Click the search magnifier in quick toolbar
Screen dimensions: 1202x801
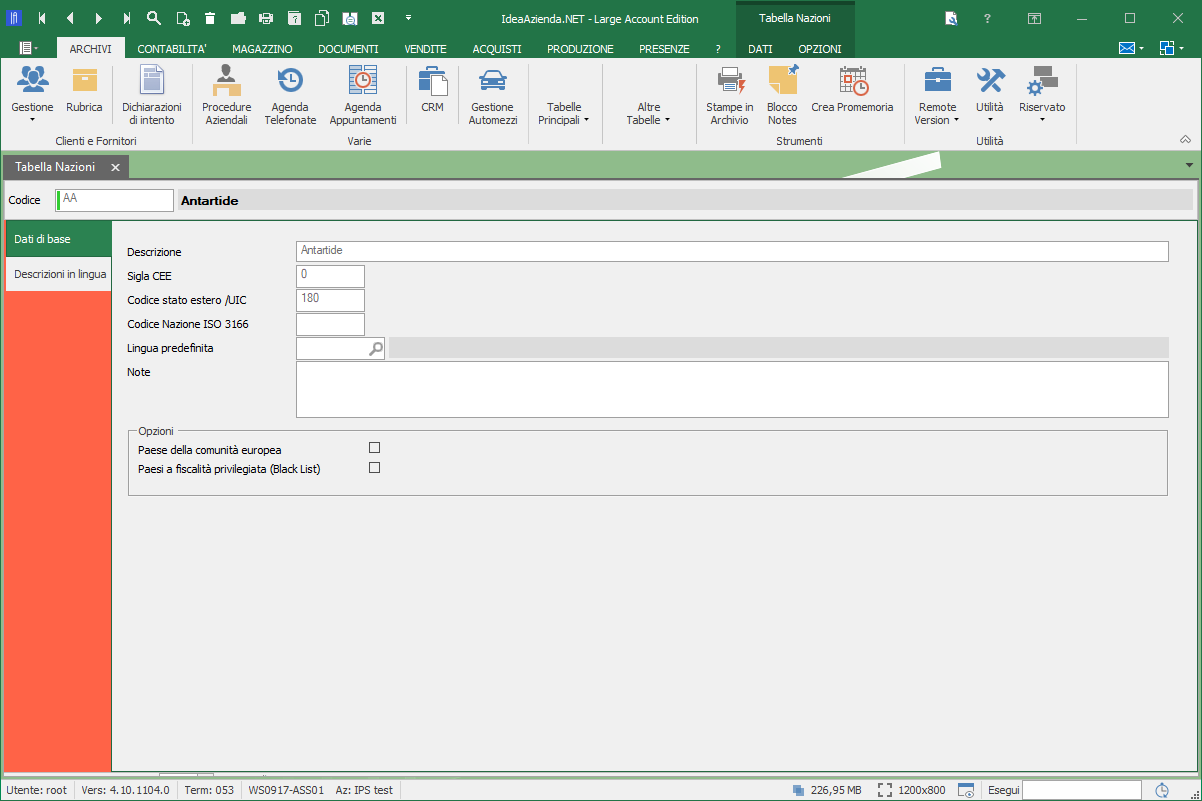pyautogui.click(x=154, y=18)
